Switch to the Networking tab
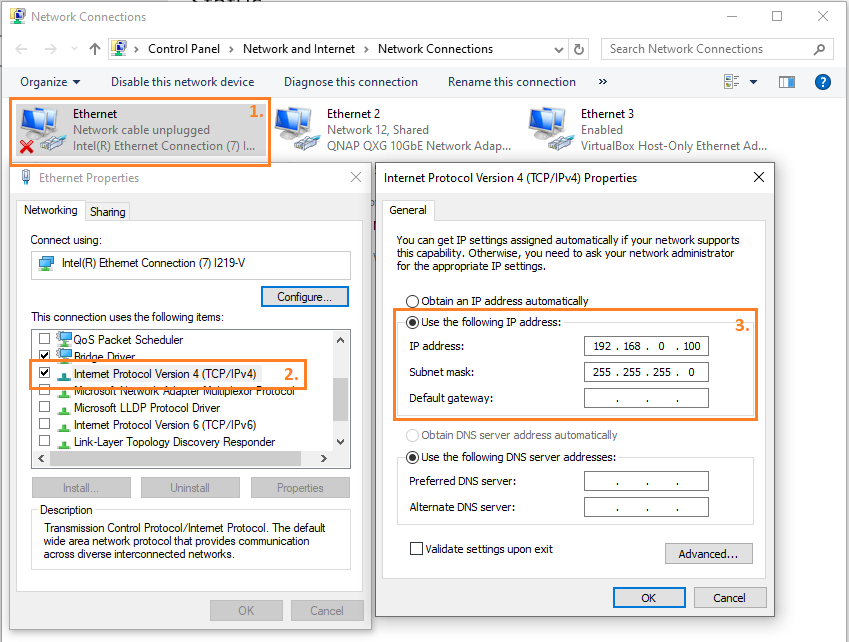 pyautogui.click(x=50, y=210)
